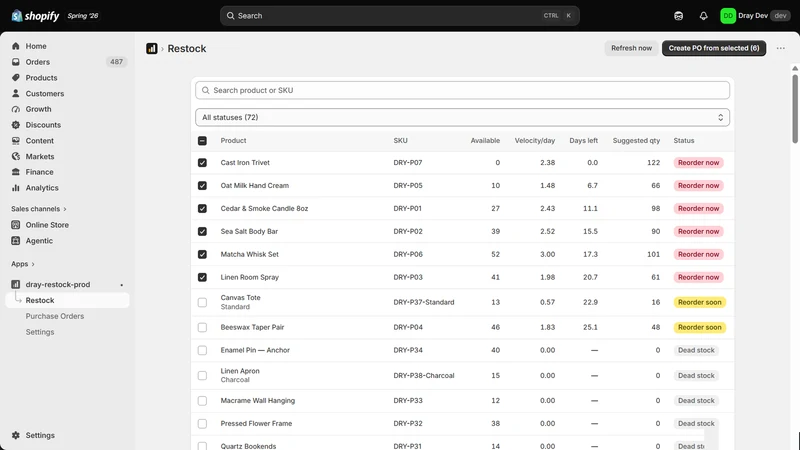Click the Finance bank icon
800x450 pixels.
16,172
